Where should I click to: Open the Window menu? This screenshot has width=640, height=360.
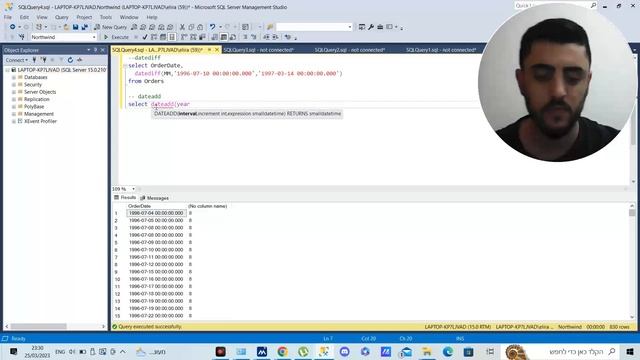[129, 17]
